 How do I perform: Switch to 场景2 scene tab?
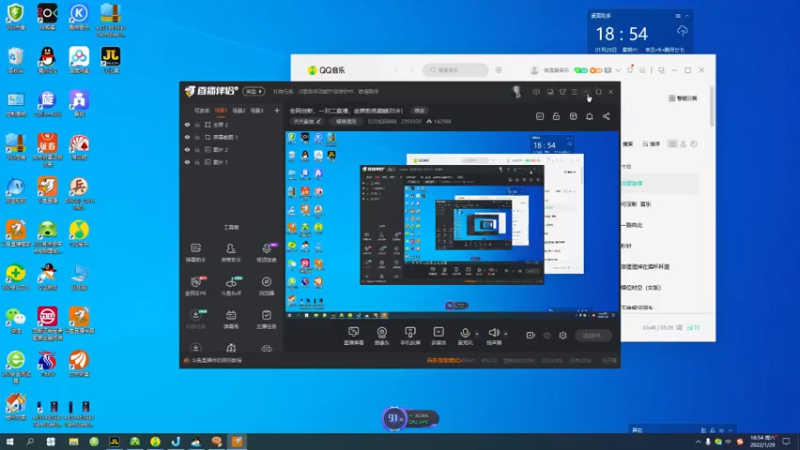coord(239,110)
